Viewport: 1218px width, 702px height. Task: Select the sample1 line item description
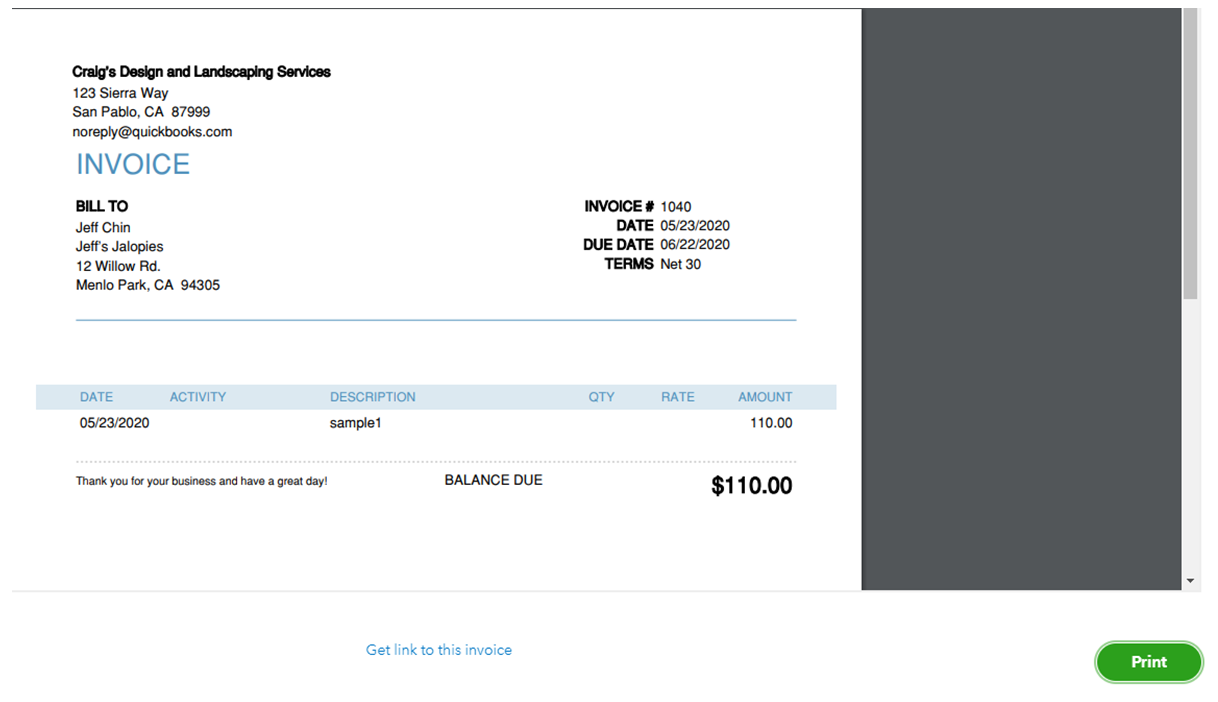355,423
